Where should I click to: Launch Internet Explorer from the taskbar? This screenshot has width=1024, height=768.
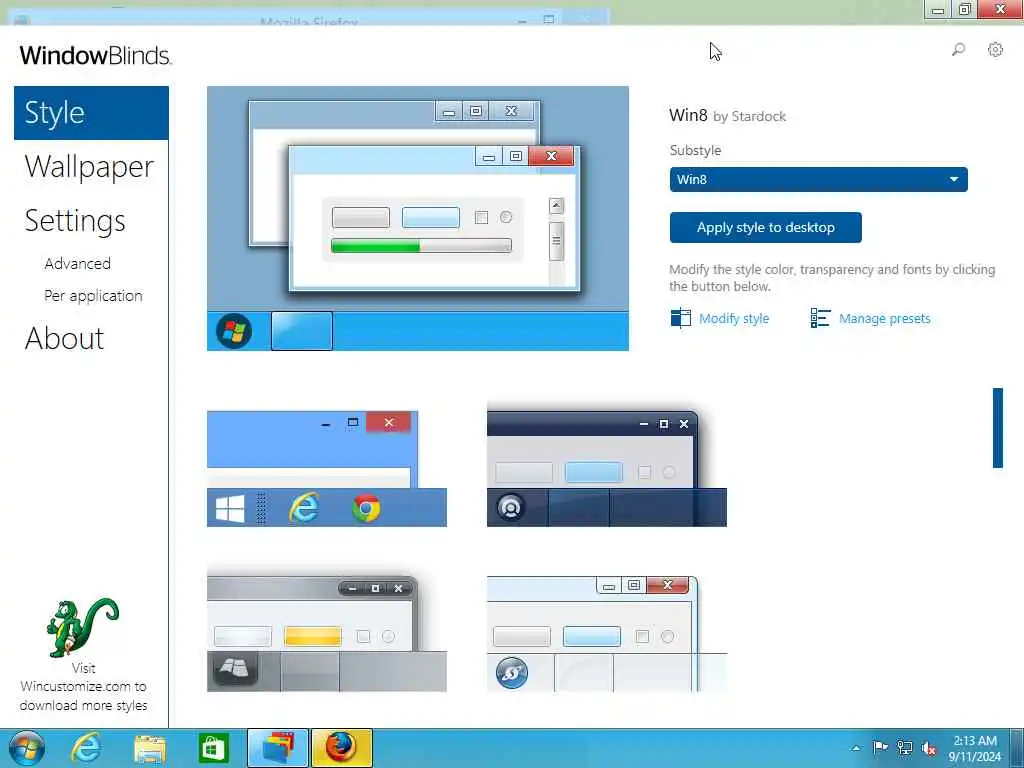pos(86,748)
